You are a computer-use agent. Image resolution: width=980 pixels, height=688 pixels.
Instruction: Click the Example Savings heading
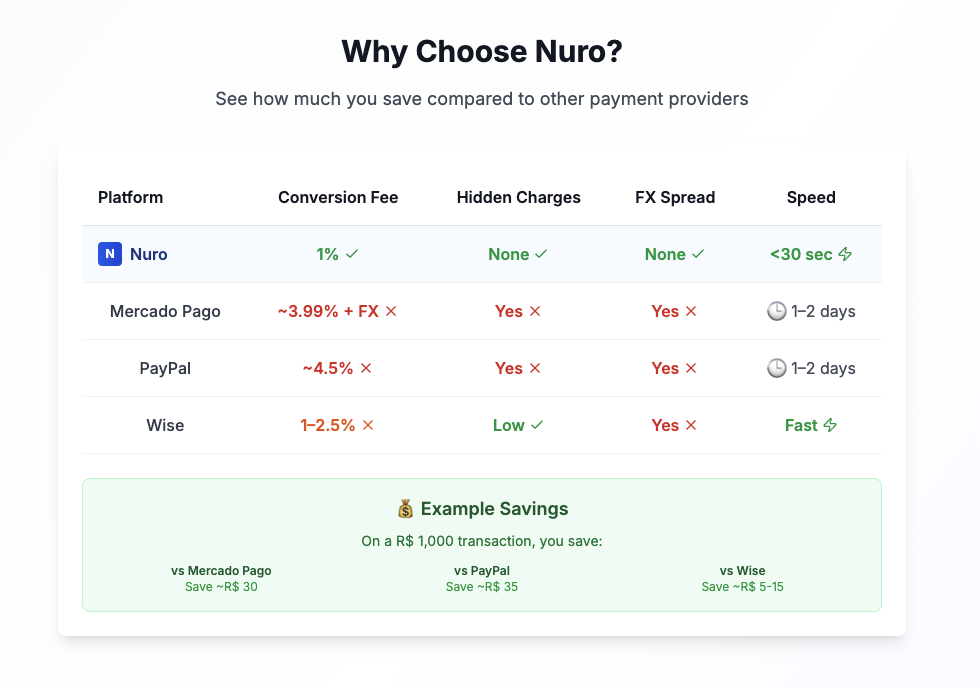pyautogui.click(x=494, y=509)
